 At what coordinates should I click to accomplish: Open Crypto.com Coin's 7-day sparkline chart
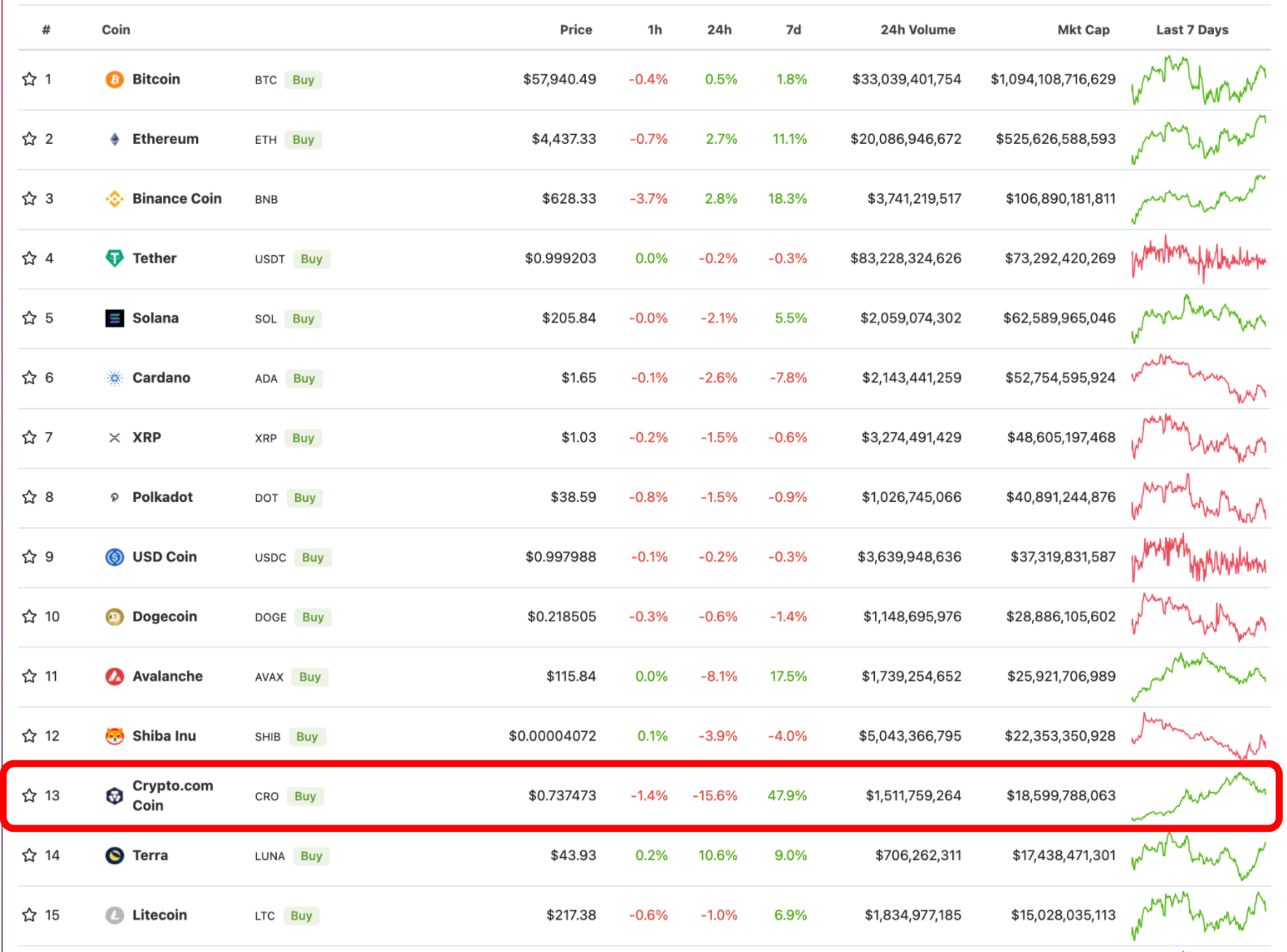click(1199, 796)
